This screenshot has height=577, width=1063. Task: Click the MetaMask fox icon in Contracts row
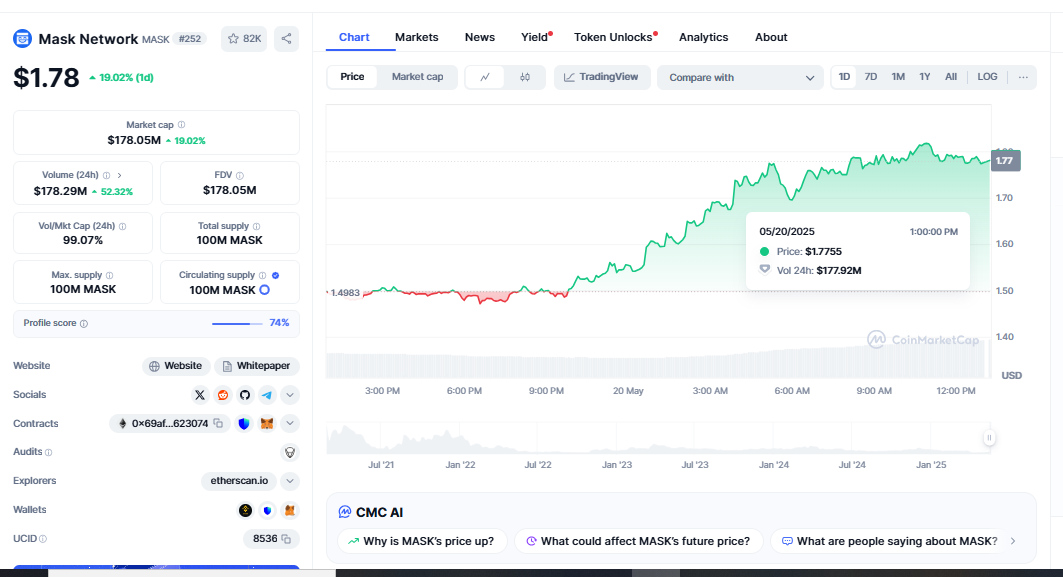coord(267,424)
